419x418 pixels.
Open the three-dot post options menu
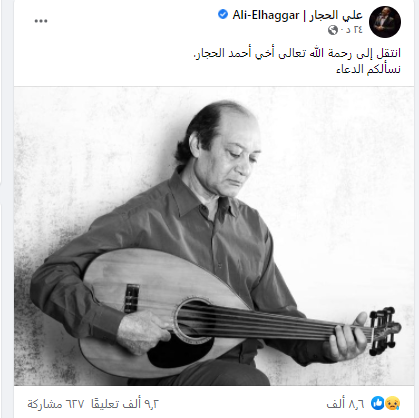coord(41,21)
